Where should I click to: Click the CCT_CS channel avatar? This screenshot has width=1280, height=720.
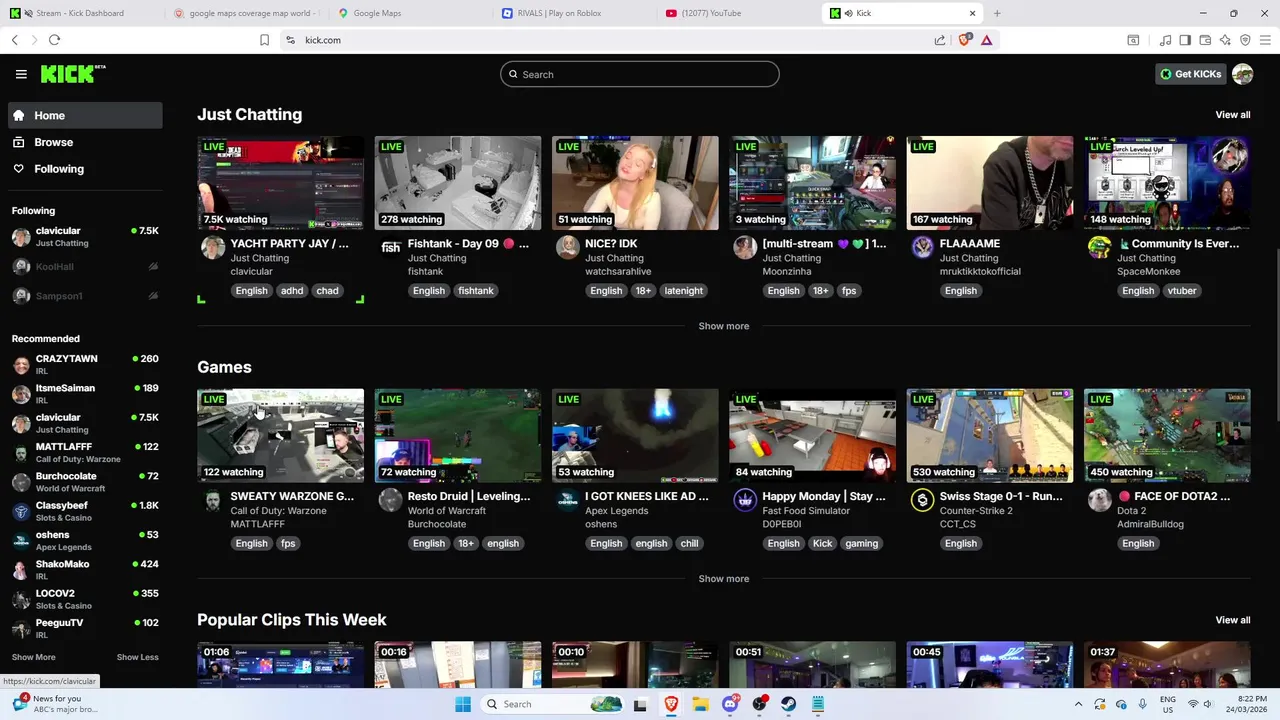point(922,500)
